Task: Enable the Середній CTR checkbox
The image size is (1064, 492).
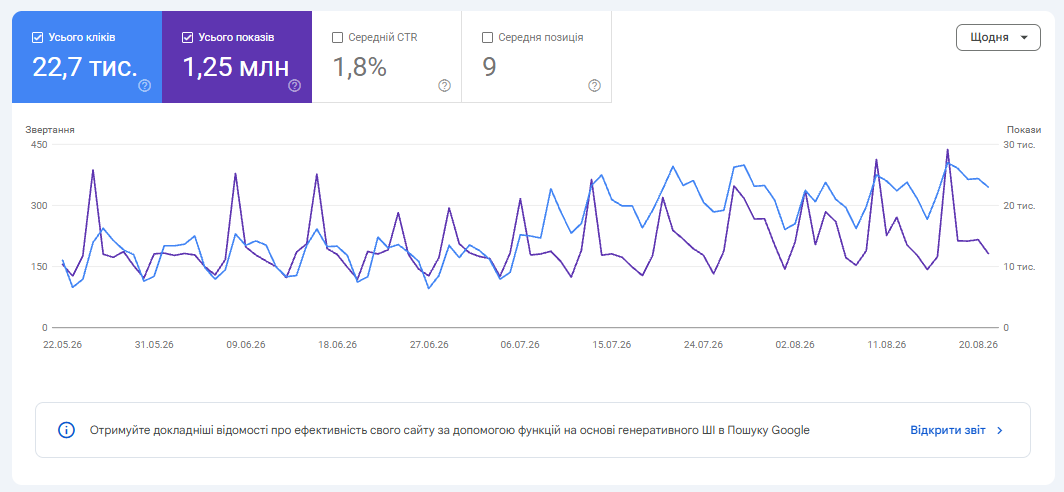Action: pos(337,38)
